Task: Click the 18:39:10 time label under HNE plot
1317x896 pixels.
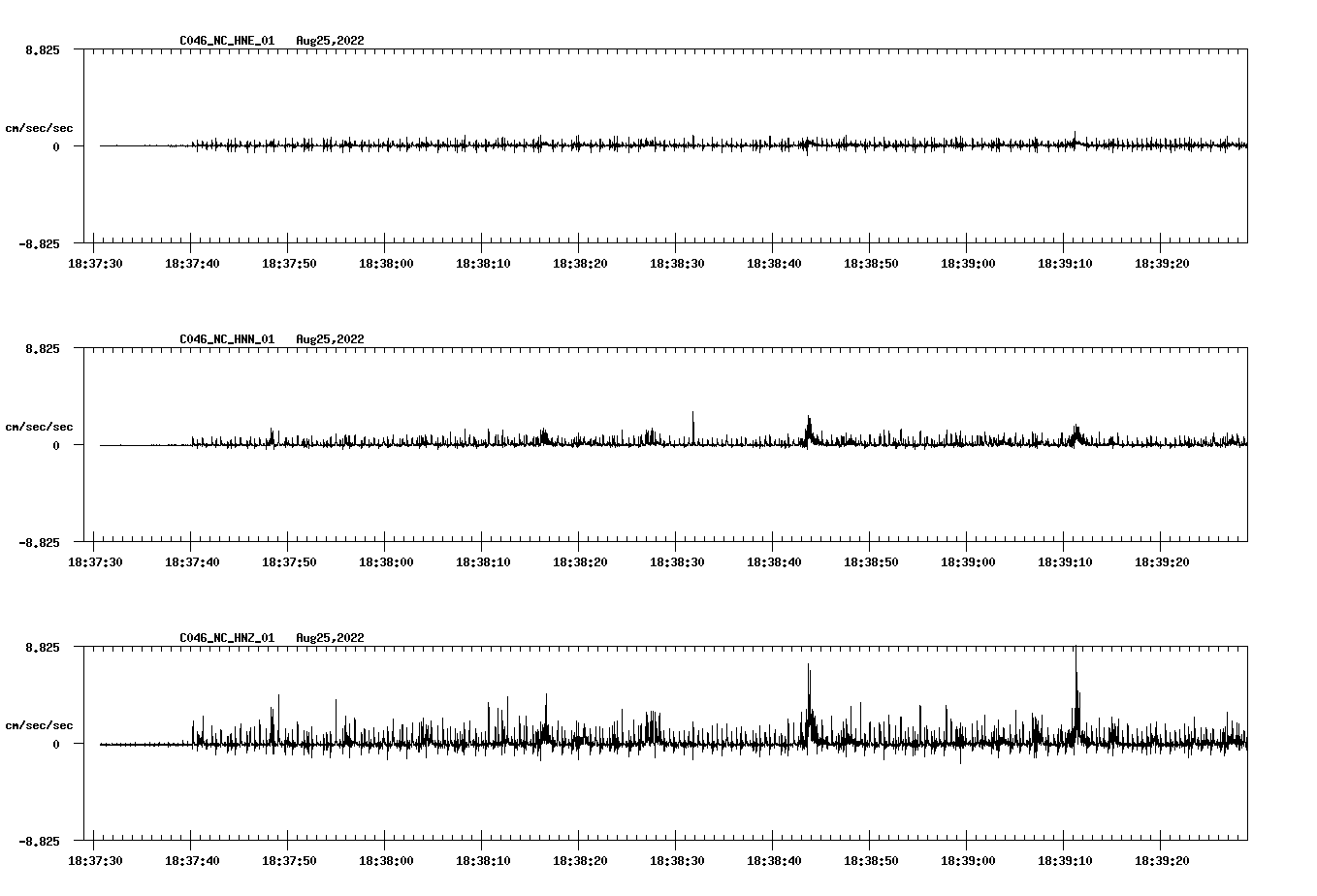Action: point(1065,263)
